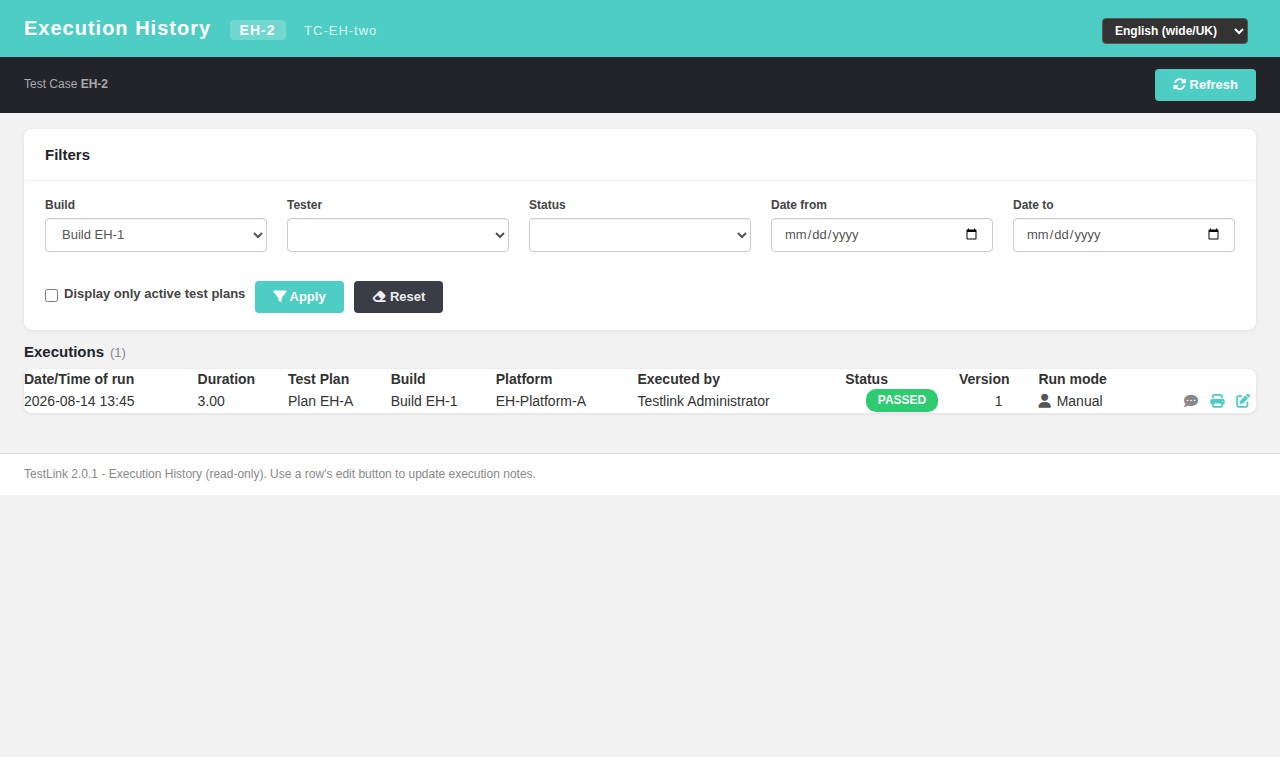The width and height of the screenshot is (1280, 757).
Task: Click the Platform column header
Action: (x=524, y=379)
